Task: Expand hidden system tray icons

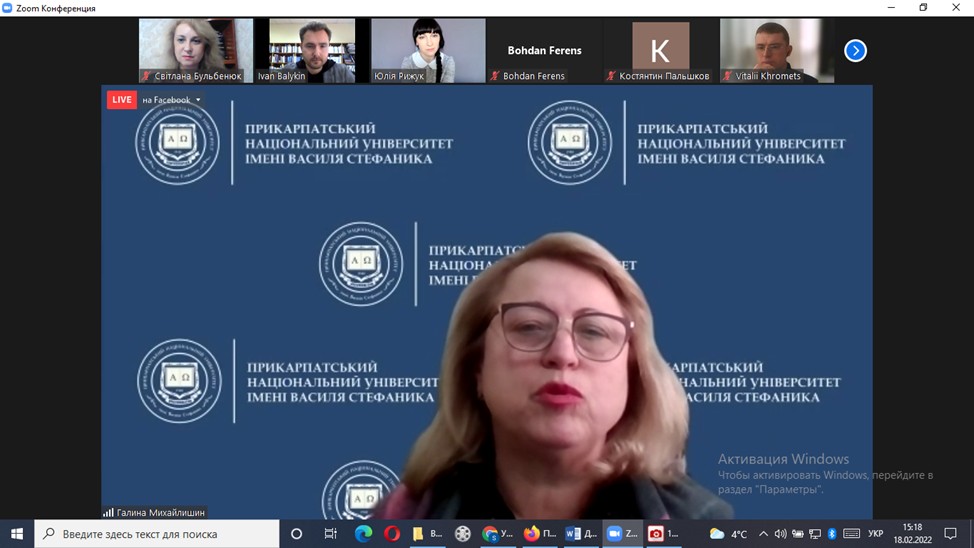Action: 763,534
